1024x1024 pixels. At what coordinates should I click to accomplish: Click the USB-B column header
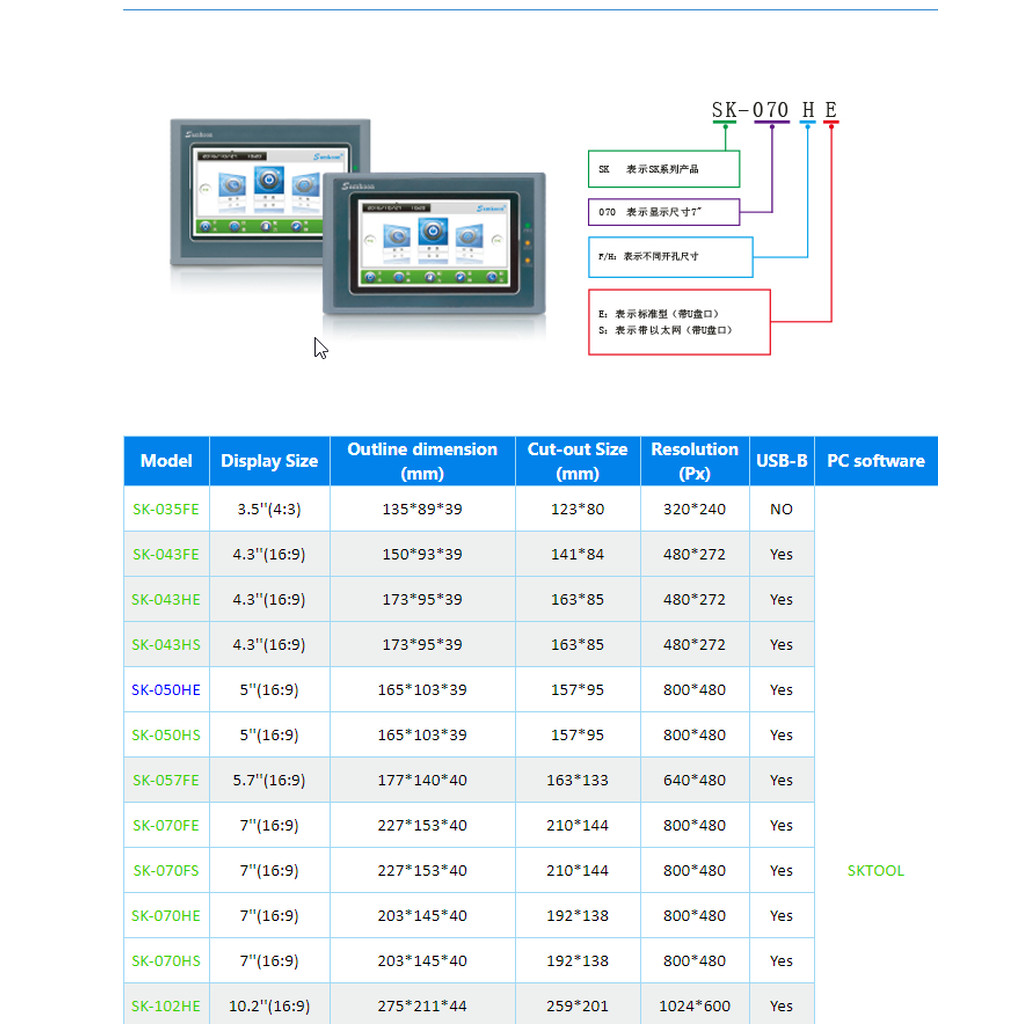point(782,461)
